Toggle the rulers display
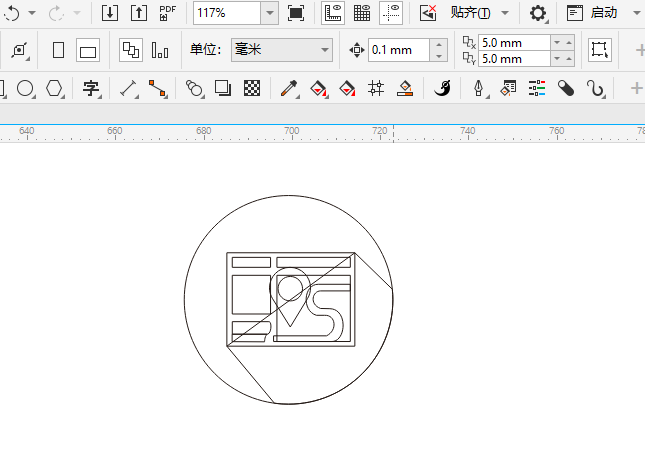This screenshot has height=466, width=645. tap(334, 13)
